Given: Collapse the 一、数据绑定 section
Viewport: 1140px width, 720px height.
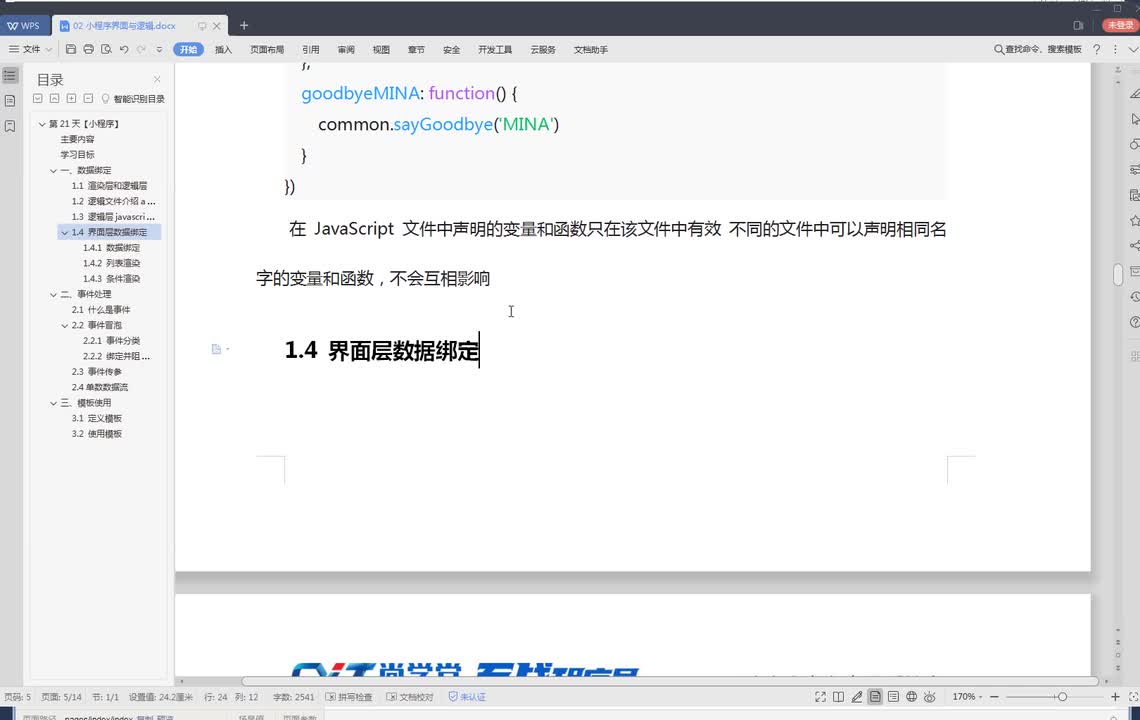Looking at the screenshot, I should click(x=53, y=170).
